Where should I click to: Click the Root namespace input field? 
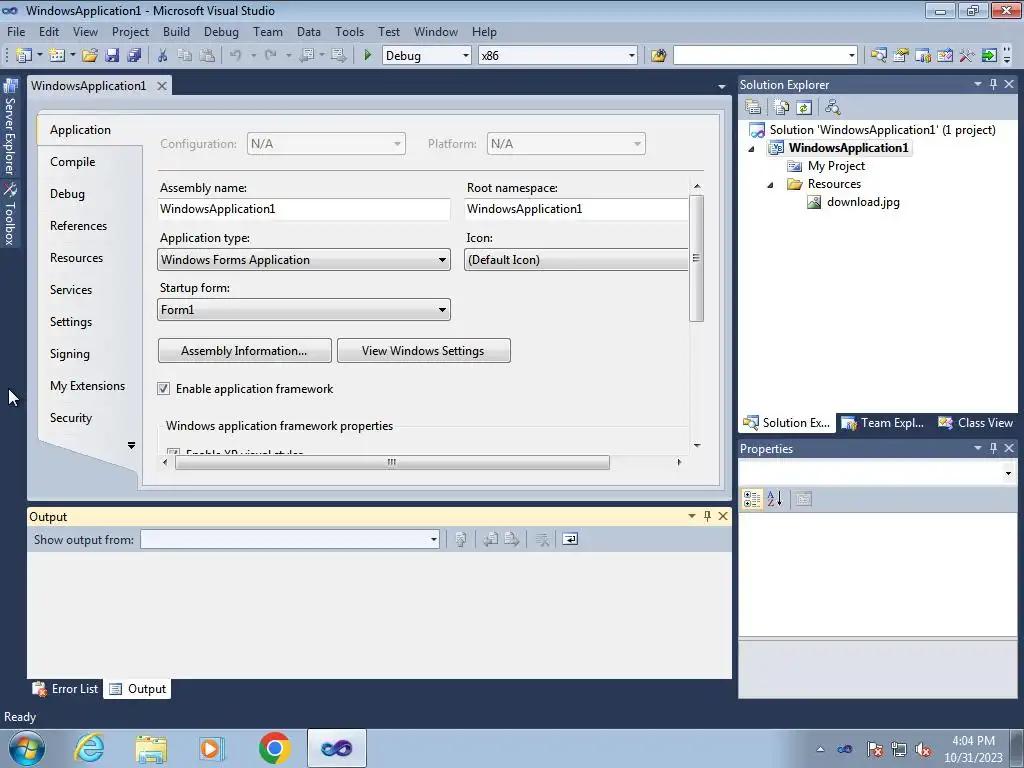576,209
